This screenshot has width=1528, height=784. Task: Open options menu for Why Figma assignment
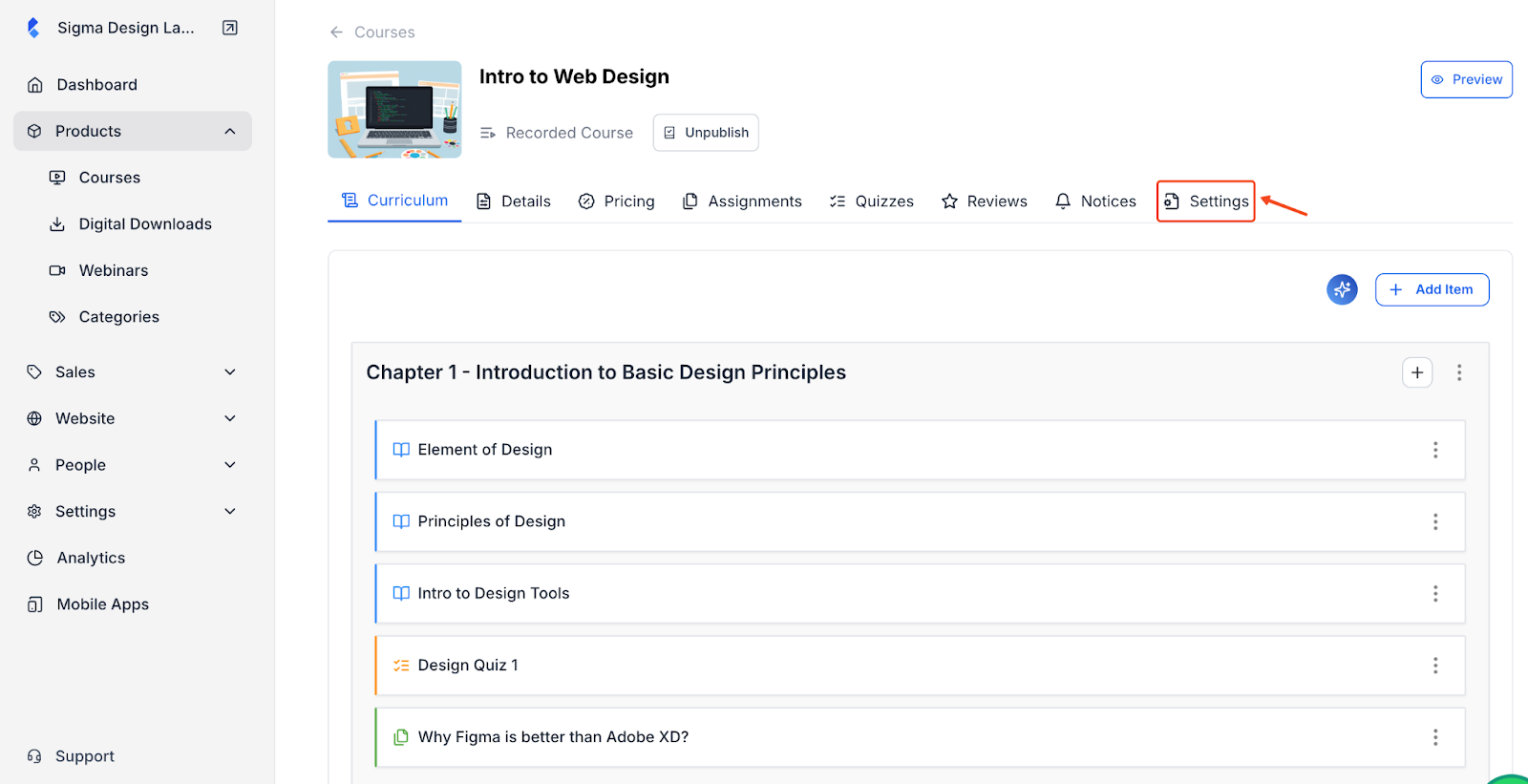1435,737
